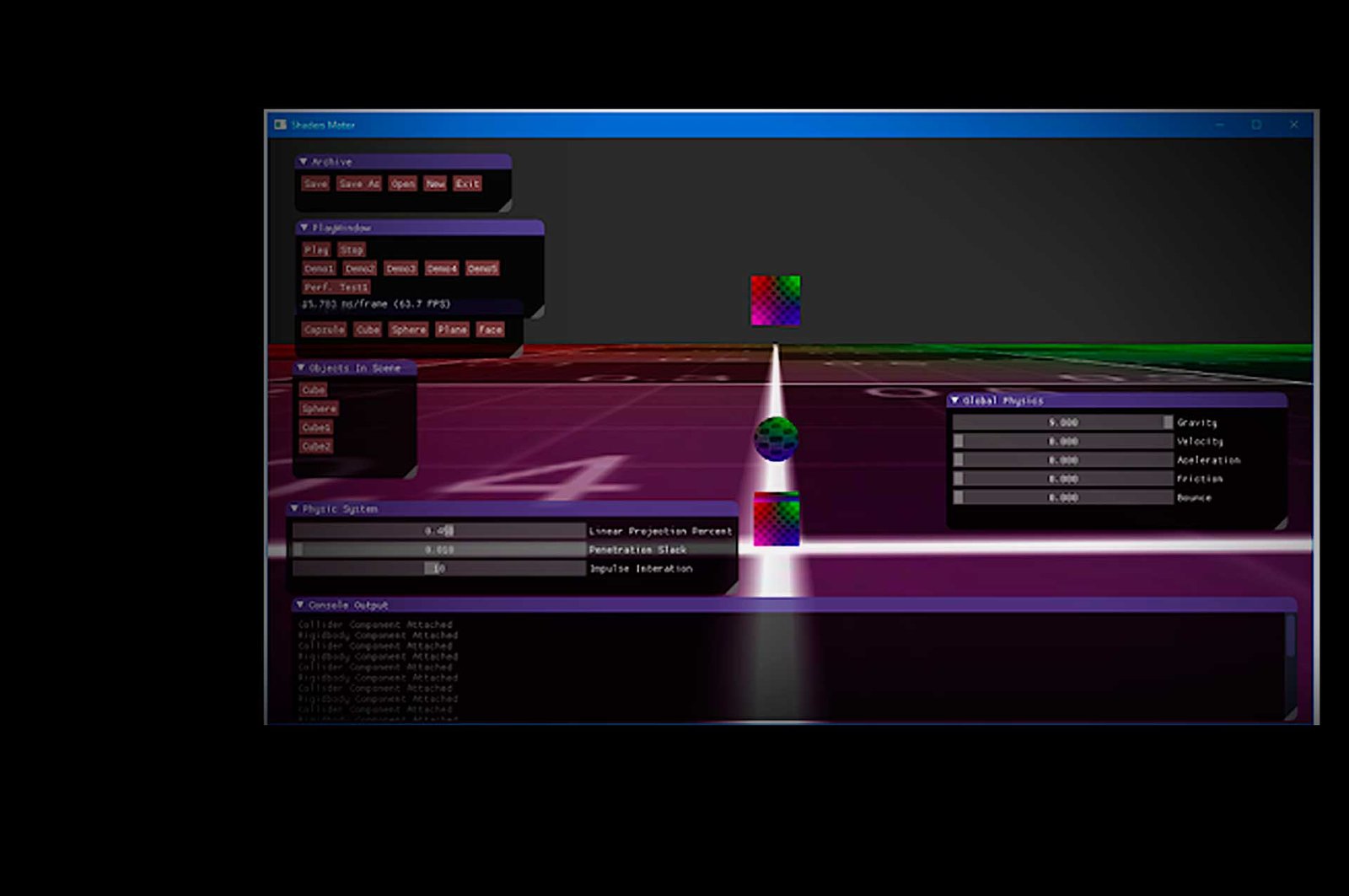Add a Capsule object
This screenshot has height=896, width=1349.
[324, 330]
